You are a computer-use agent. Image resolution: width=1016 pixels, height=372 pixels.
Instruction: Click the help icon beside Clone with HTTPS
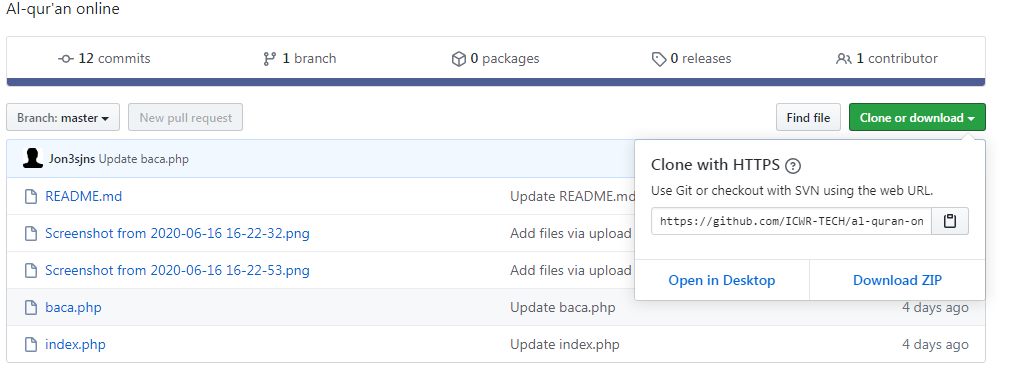[792, 166]
